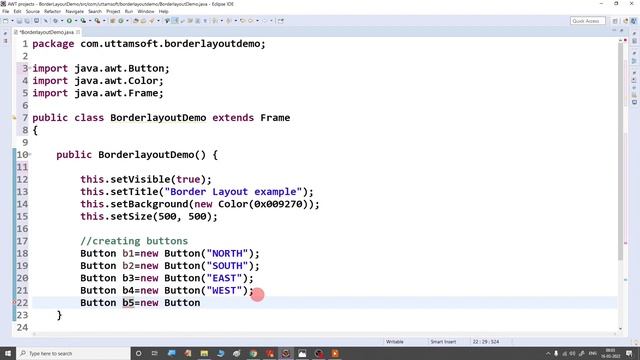Expand the New wizard dropdown arrow

pyautogui.click(x=12, y=21)
